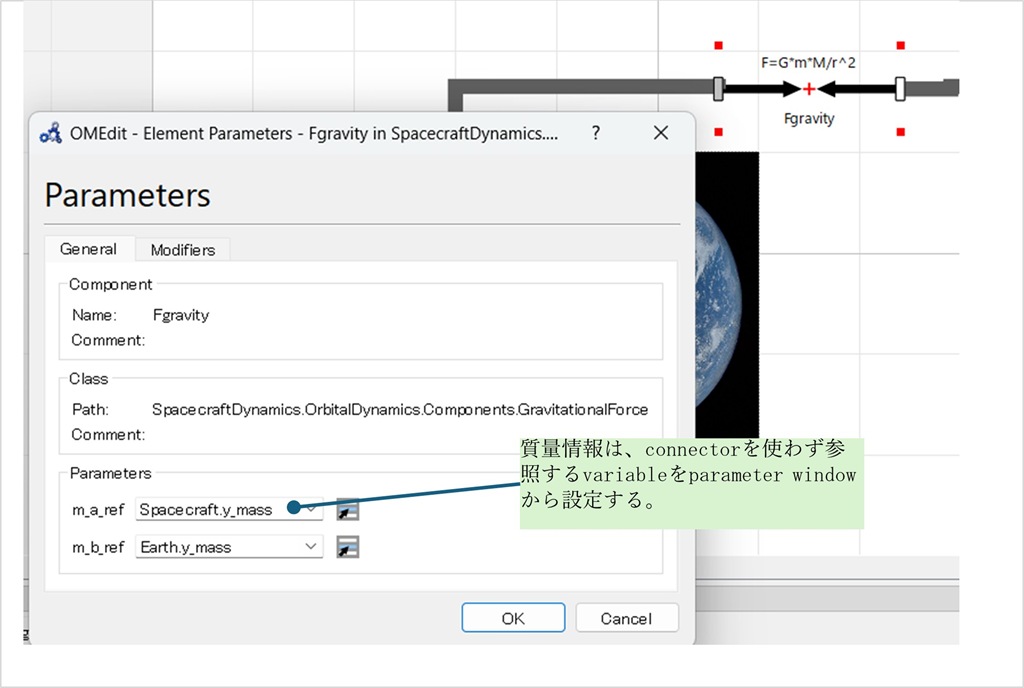This screenshot has width=1024, height=688.
Task: Click the edit icon beside m_b_ref
Action: coord(347,547)
